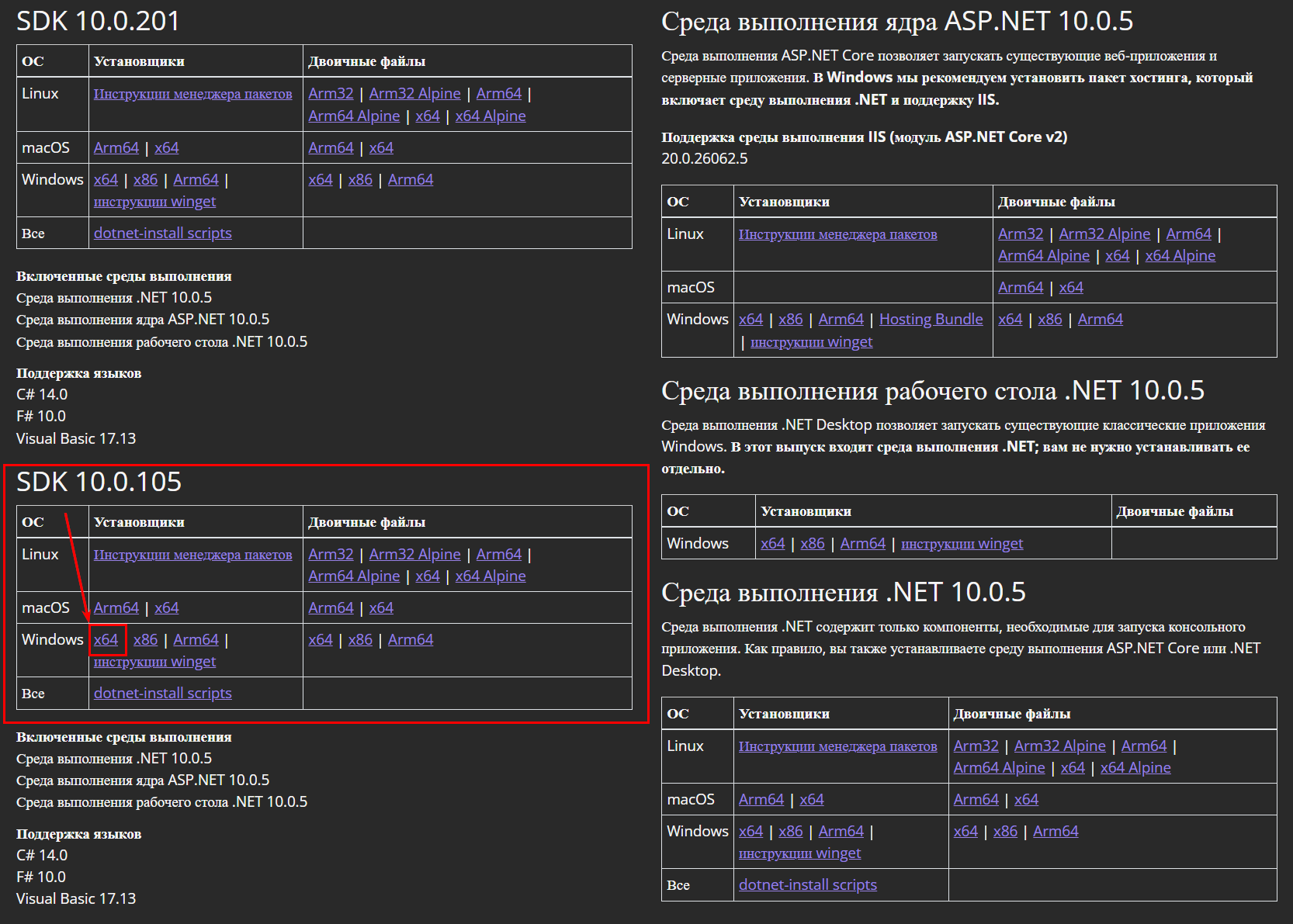The width and height of the screenshot is (1293, 924).
Task: Download .NET Runtime 10.0.5 Linux Arm64 Alpine binary
Action: [x=1000, y=768]
